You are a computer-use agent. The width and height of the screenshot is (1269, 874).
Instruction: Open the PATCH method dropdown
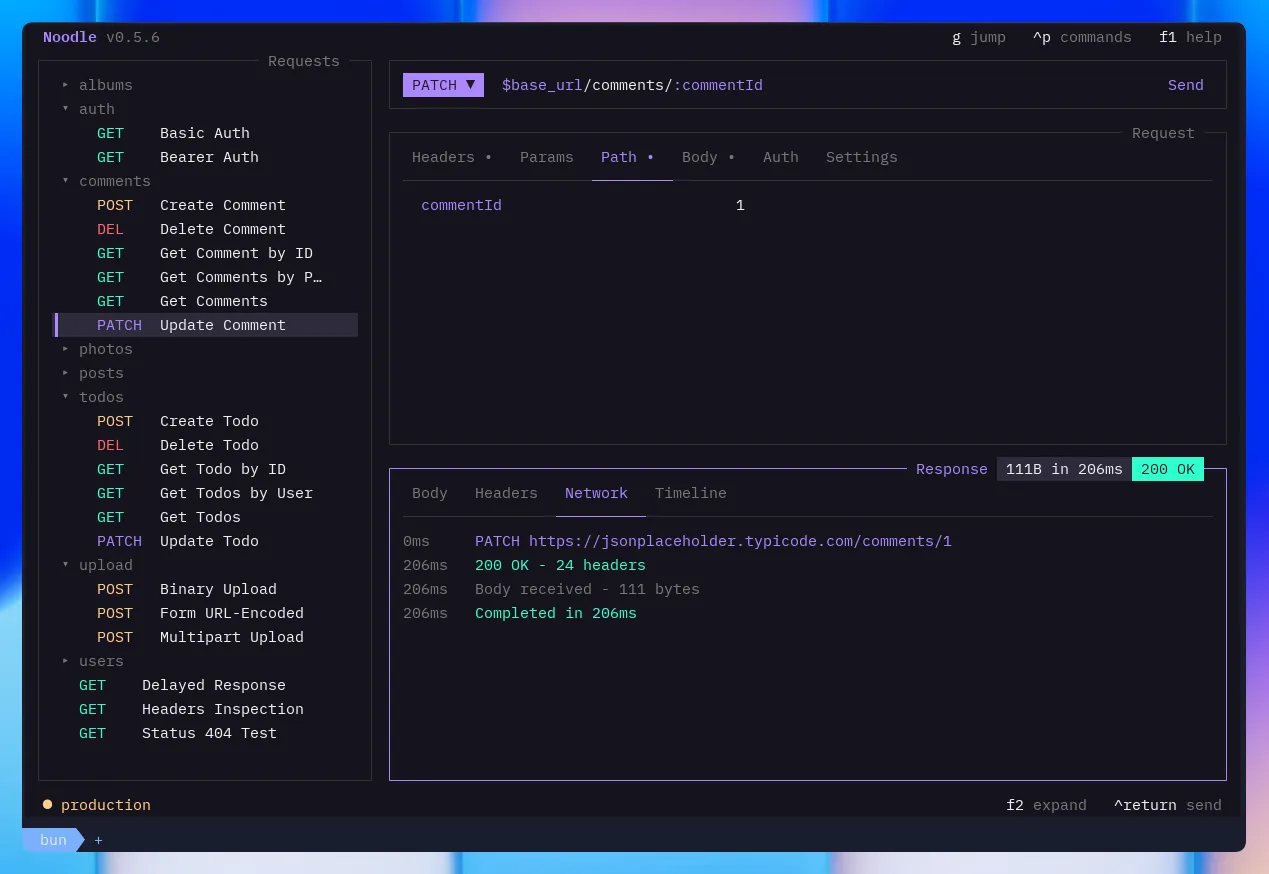click(x=443, y=85)
